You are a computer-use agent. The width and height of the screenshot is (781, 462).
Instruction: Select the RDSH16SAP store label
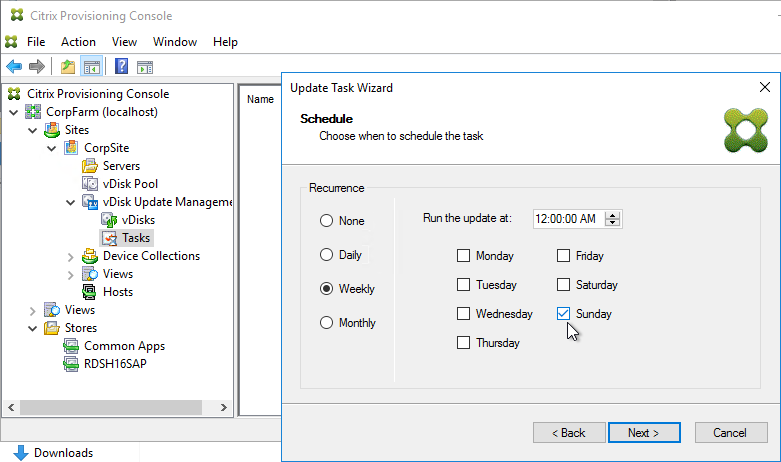(x=115, y=364)
